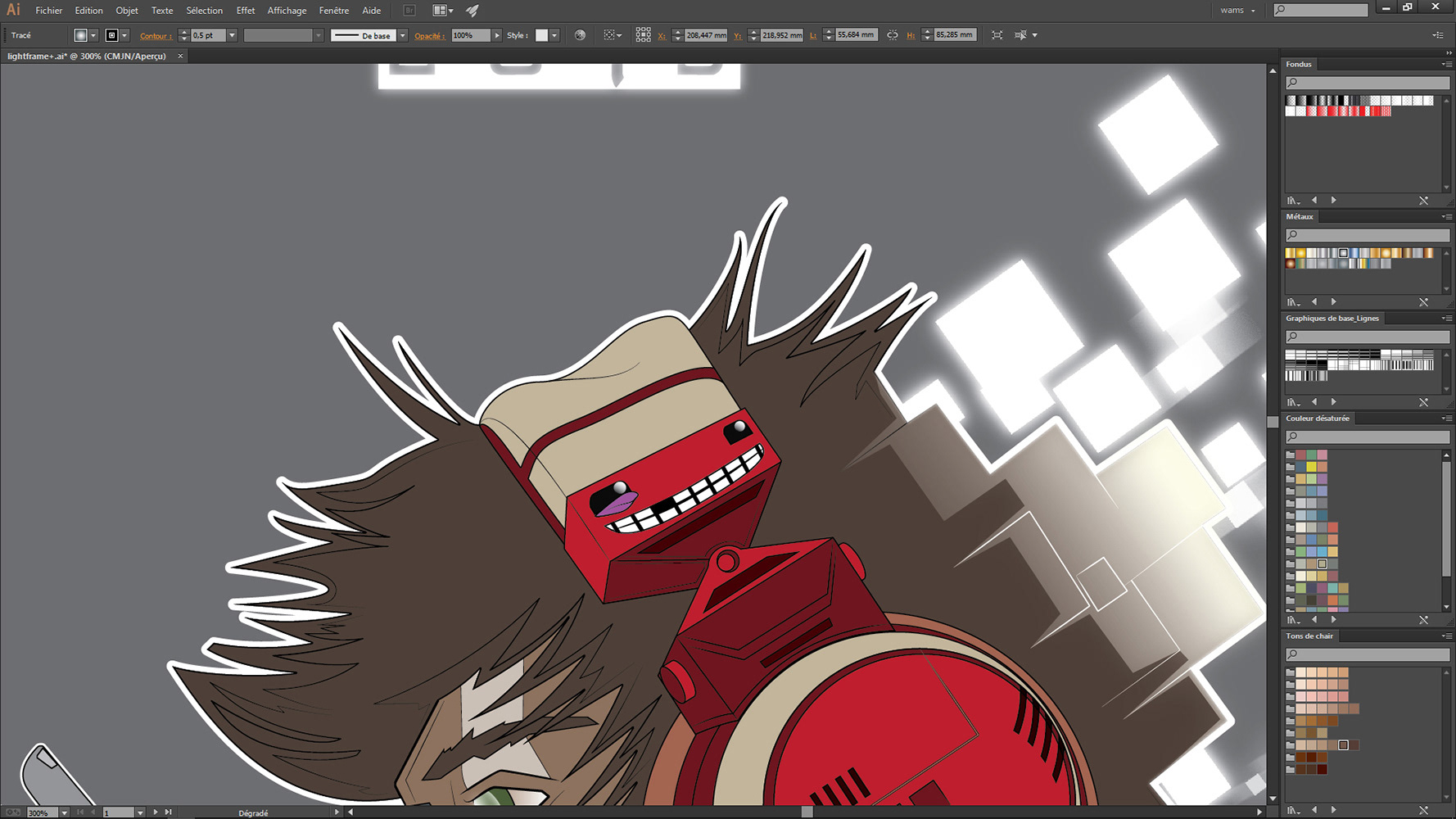Toggle the constrain width and height proportions link
Screen dimensions: 1456x819
(893, 35)
